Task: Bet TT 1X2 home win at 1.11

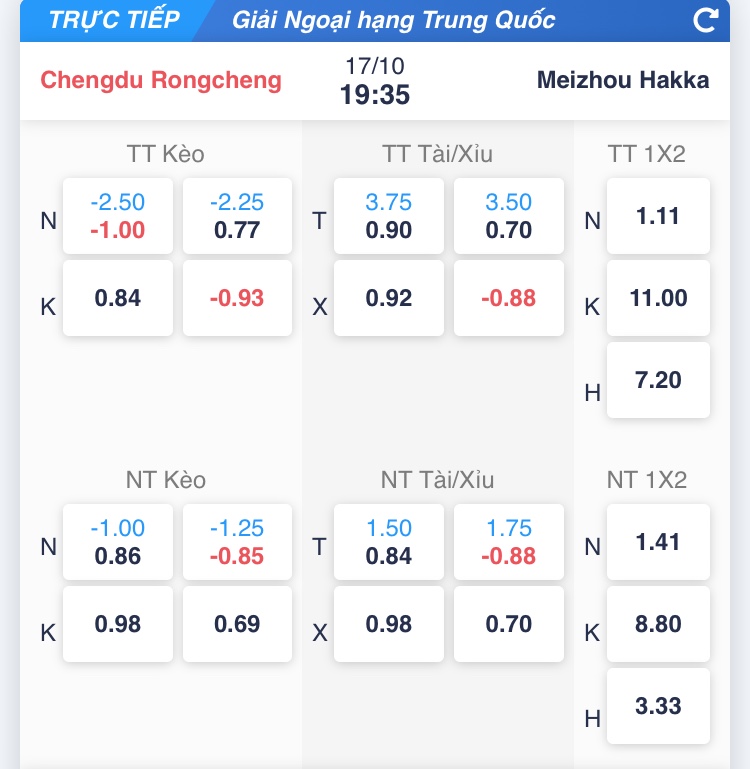Action: click(658, 216)
